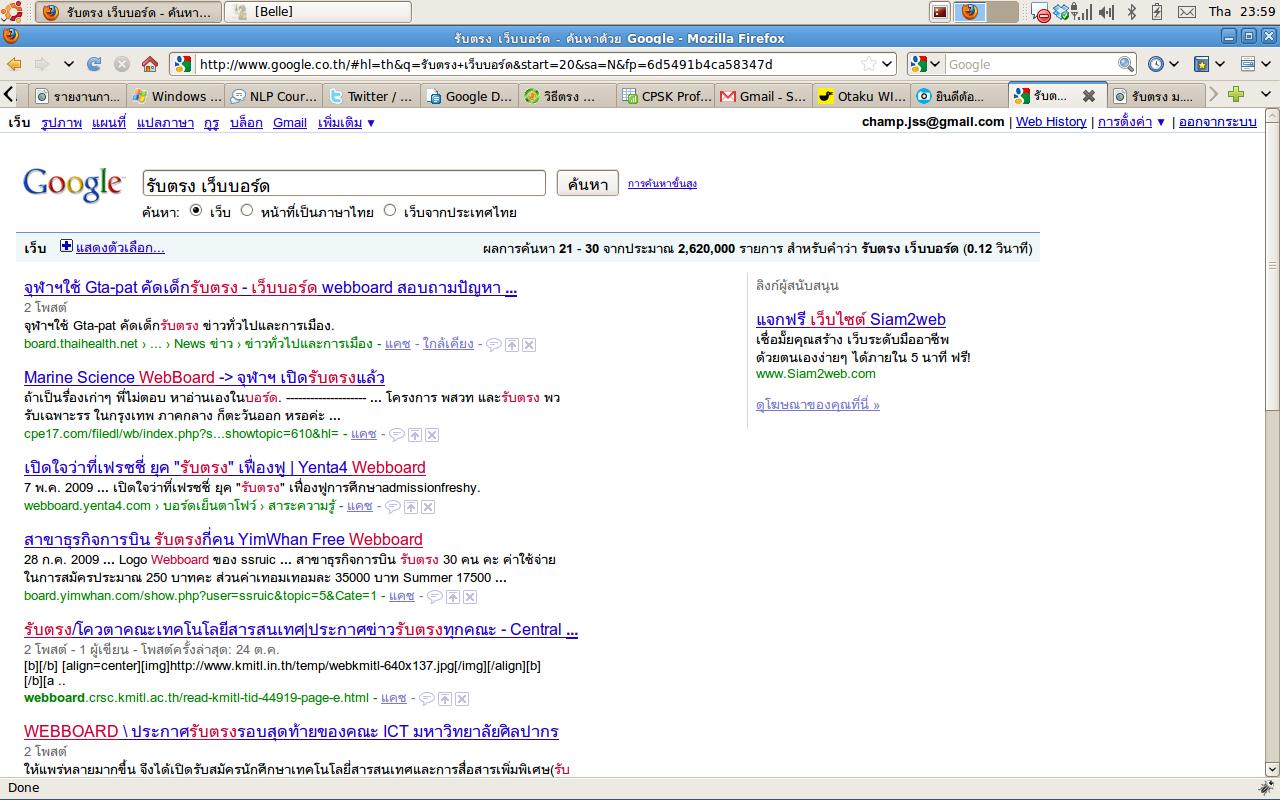Click the volume speaker icon

[x=1106, y=12]
